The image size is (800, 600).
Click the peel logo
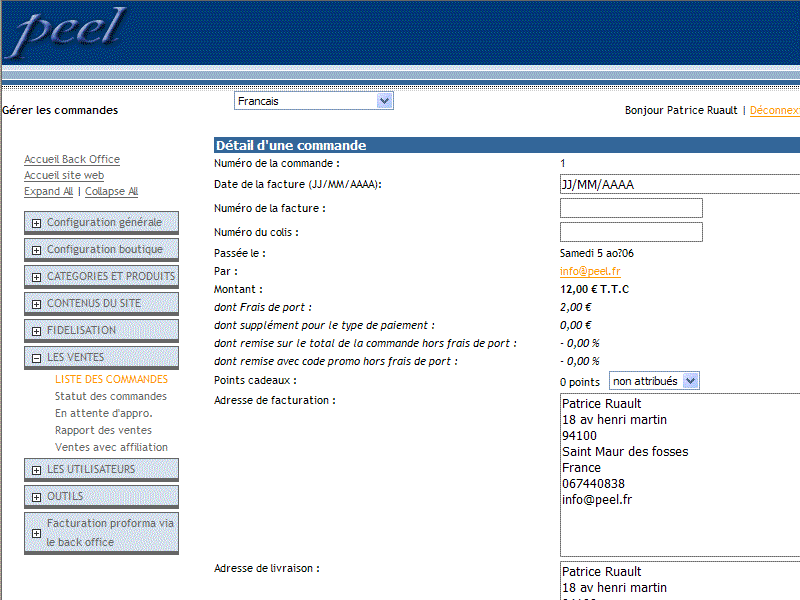66,33
